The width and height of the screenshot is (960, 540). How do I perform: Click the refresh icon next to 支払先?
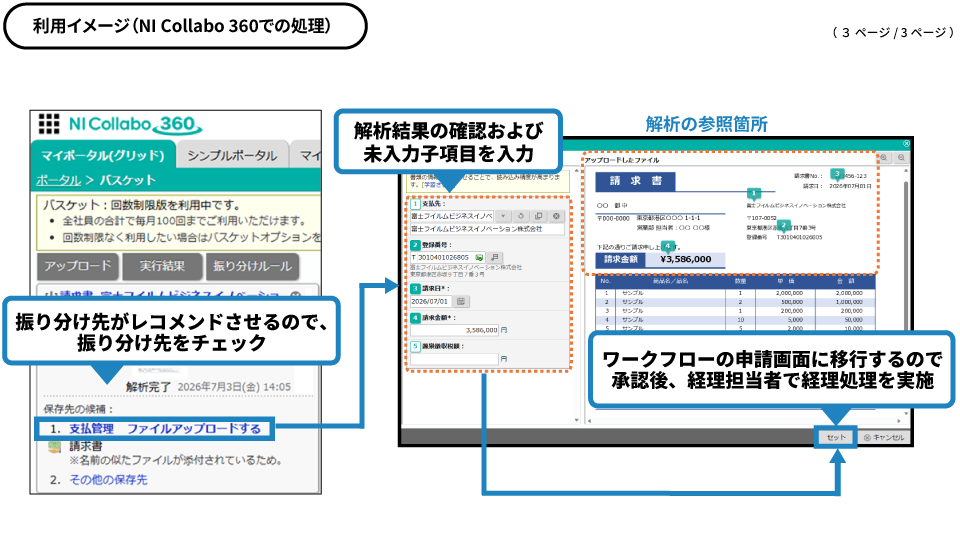tap(520, 216)
